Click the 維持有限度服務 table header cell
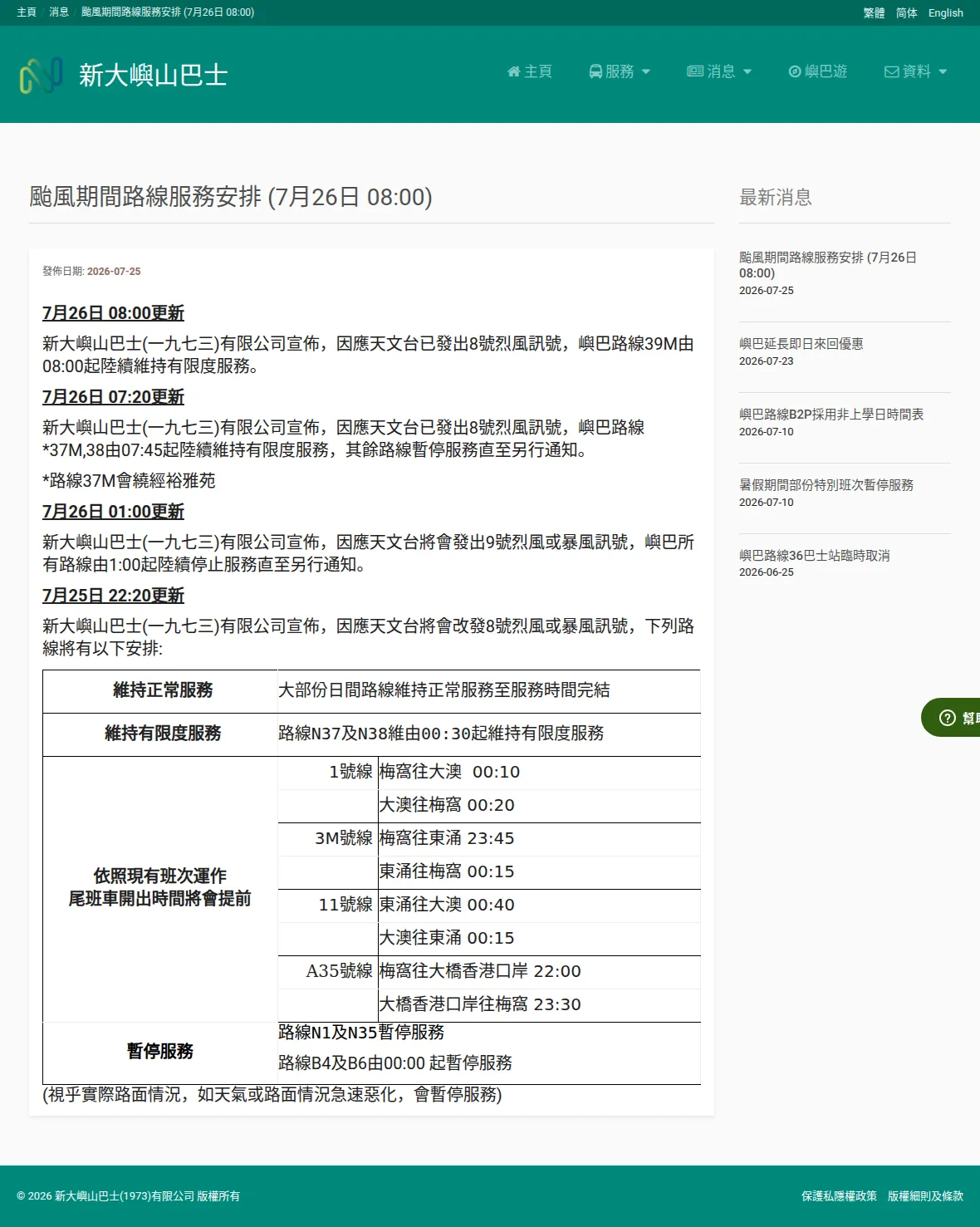The image size is (980, 1227). pyautogui.click(x=160, y=734)
